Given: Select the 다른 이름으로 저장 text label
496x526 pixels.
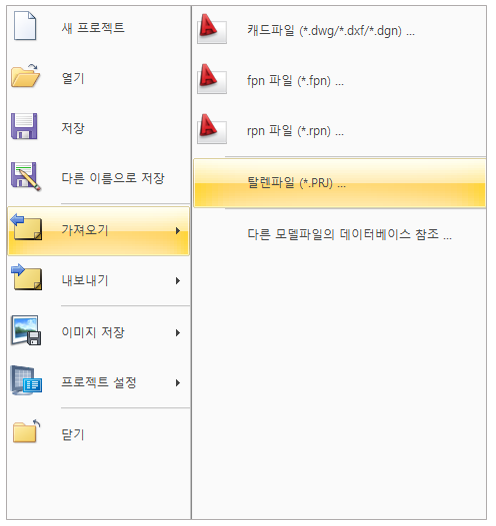Looking at the screenshot, I should (113, 178).
